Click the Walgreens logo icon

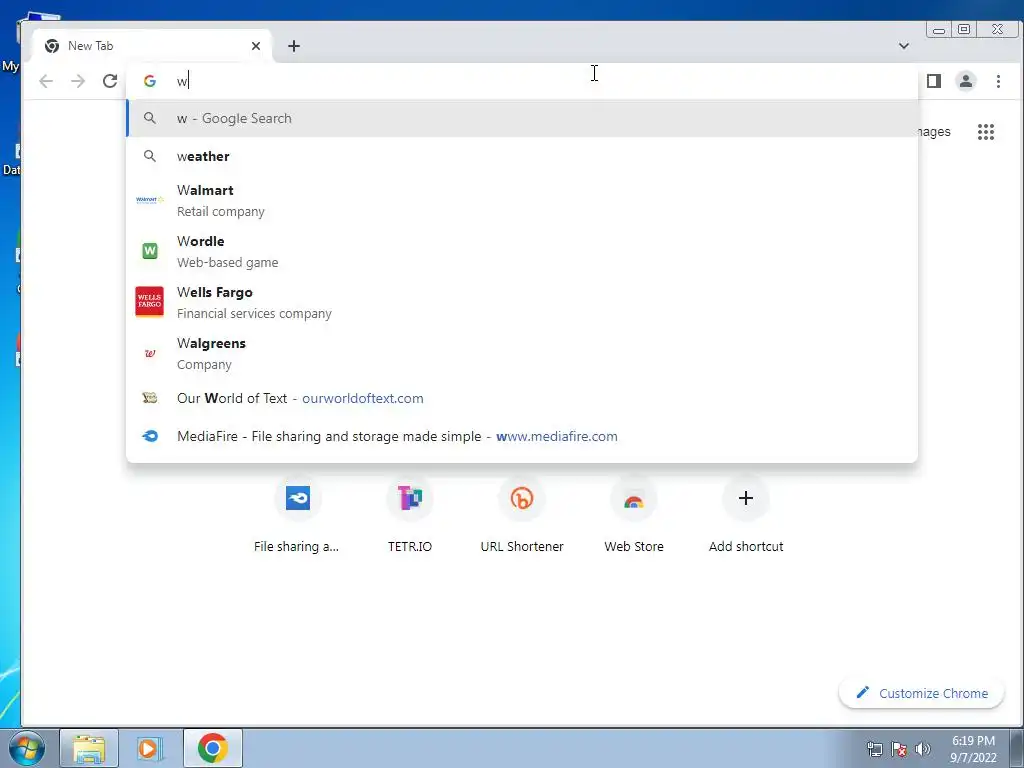[150, 353]
